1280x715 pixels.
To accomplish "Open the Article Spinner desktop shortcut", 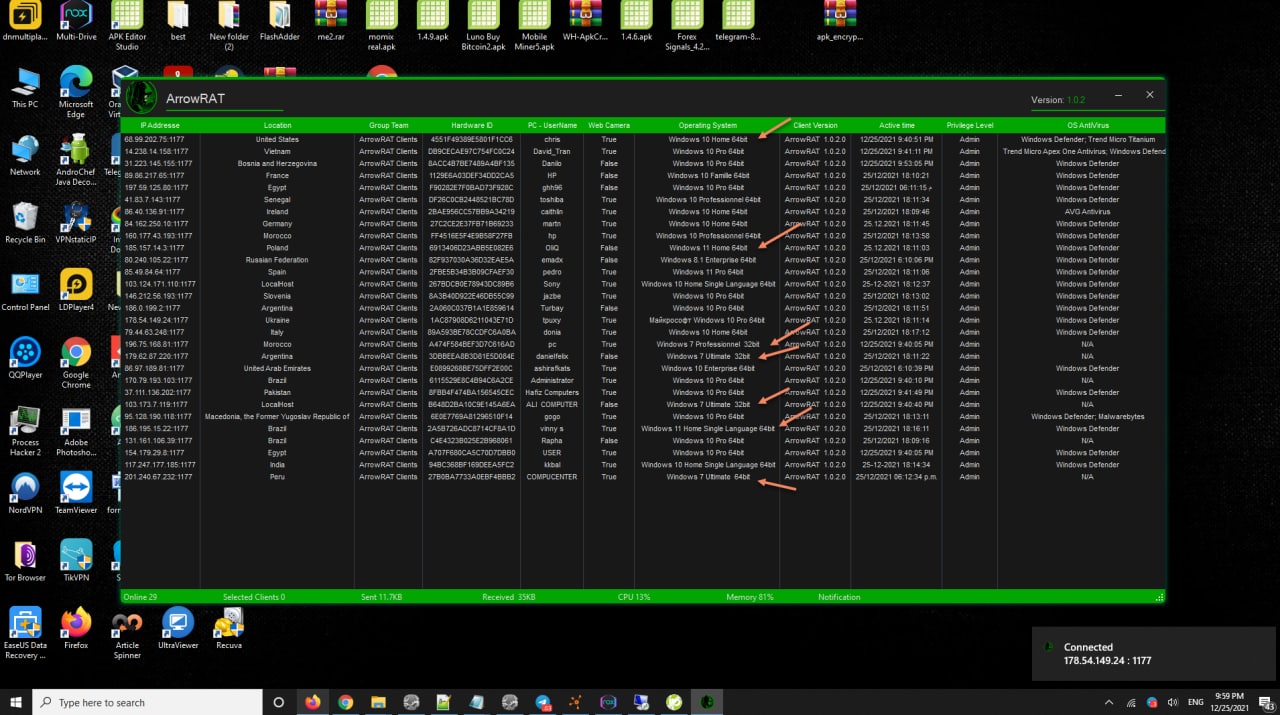I will click(127, 634).
